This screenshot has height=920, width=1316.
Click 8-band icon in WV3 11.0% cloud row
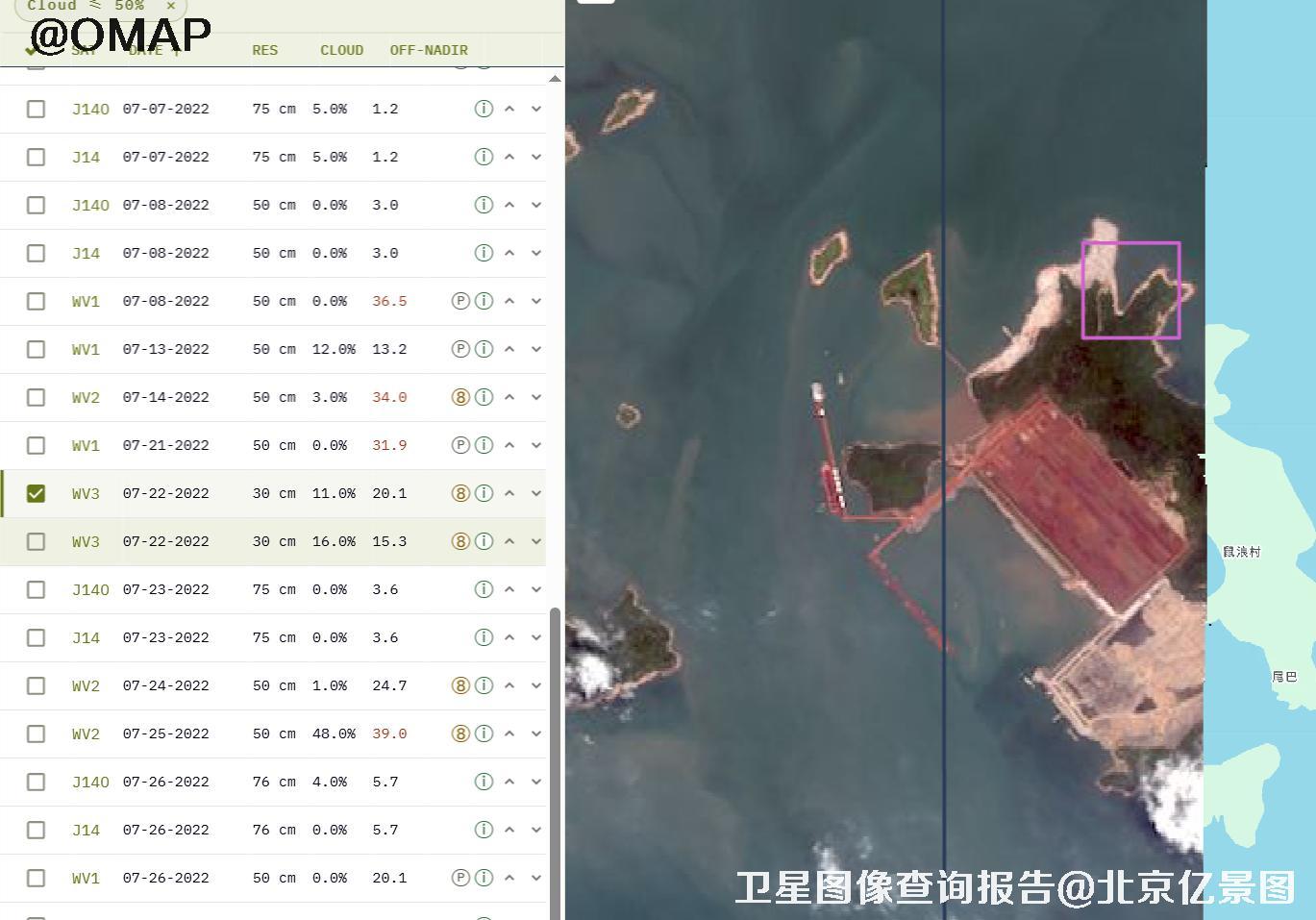460,493
